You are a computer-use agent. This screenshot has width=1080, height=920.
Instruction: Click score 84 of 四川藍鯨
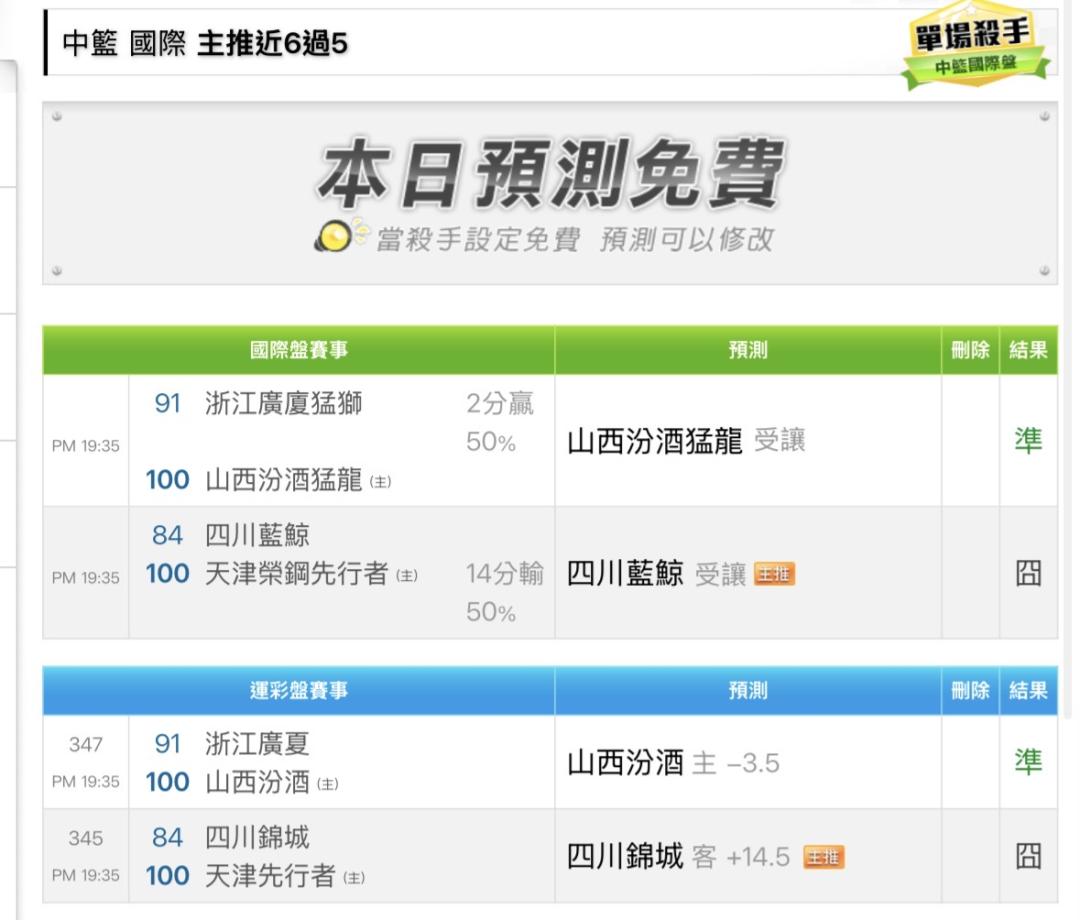tap(167, 535)
